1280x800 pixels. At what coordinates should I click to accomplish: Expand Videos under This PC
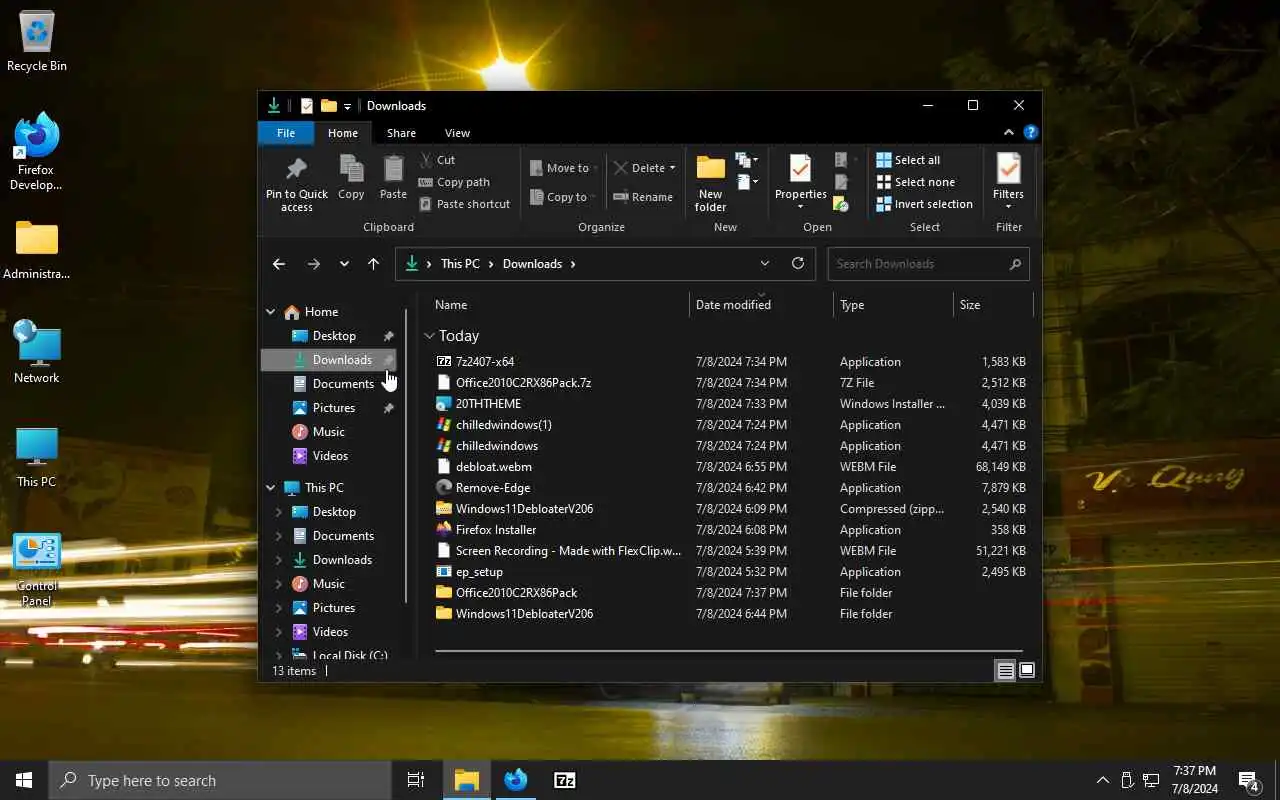click(279, 632)
